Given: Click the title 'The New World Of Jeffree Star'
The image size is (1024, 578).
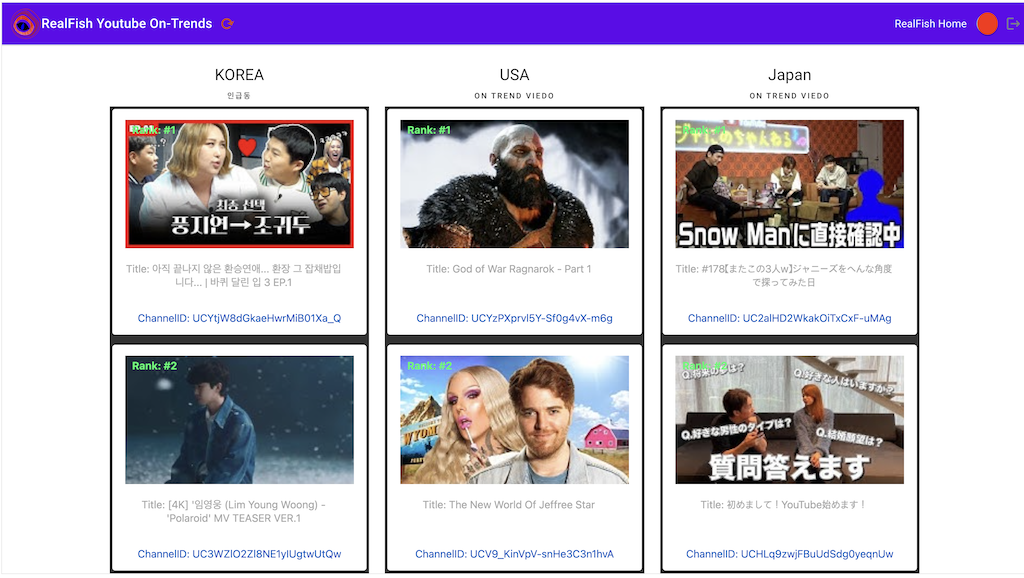Looking at the screenshot, I should point(509,505).
